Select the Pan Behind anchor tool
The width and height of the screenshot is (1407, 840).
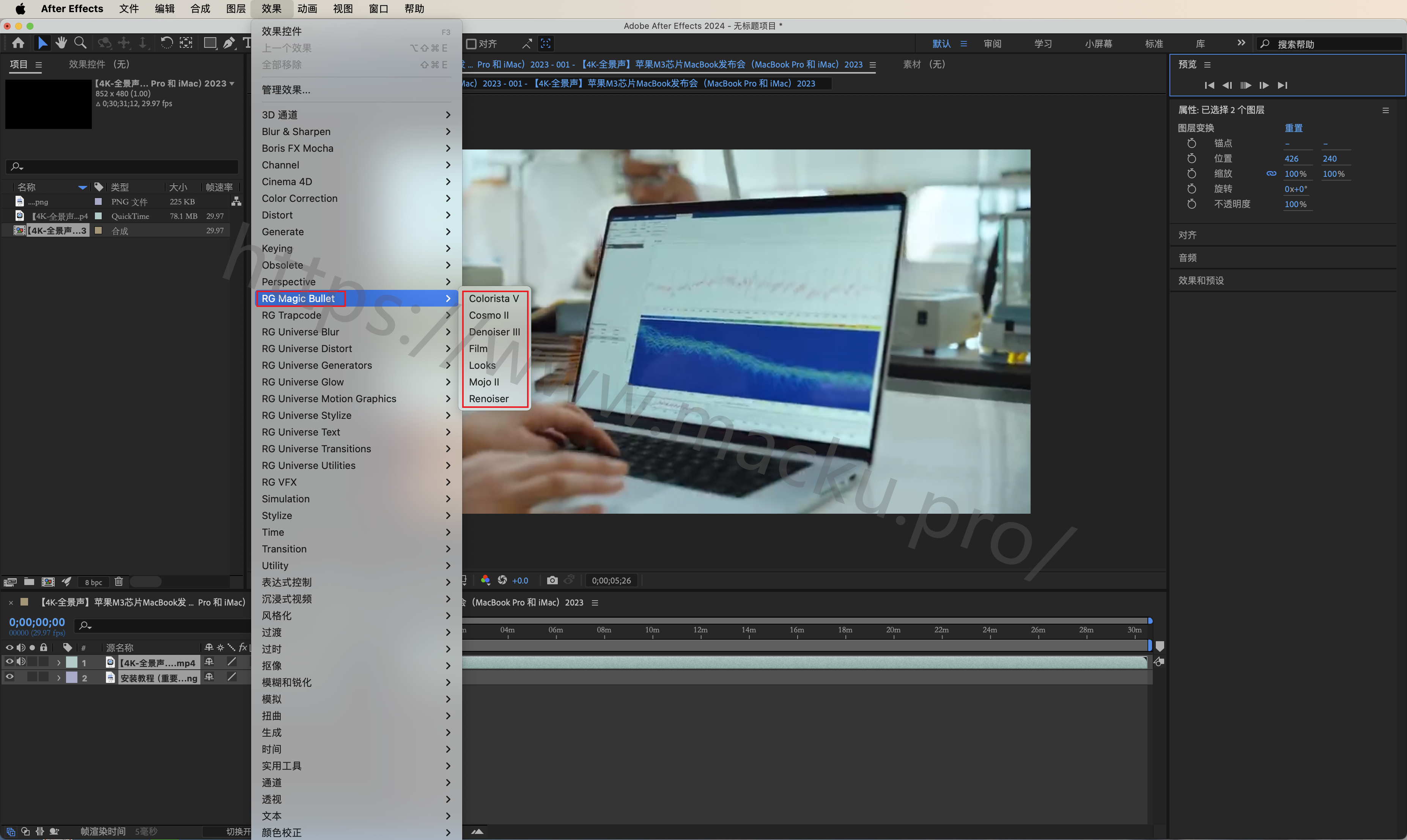(186, 43)
